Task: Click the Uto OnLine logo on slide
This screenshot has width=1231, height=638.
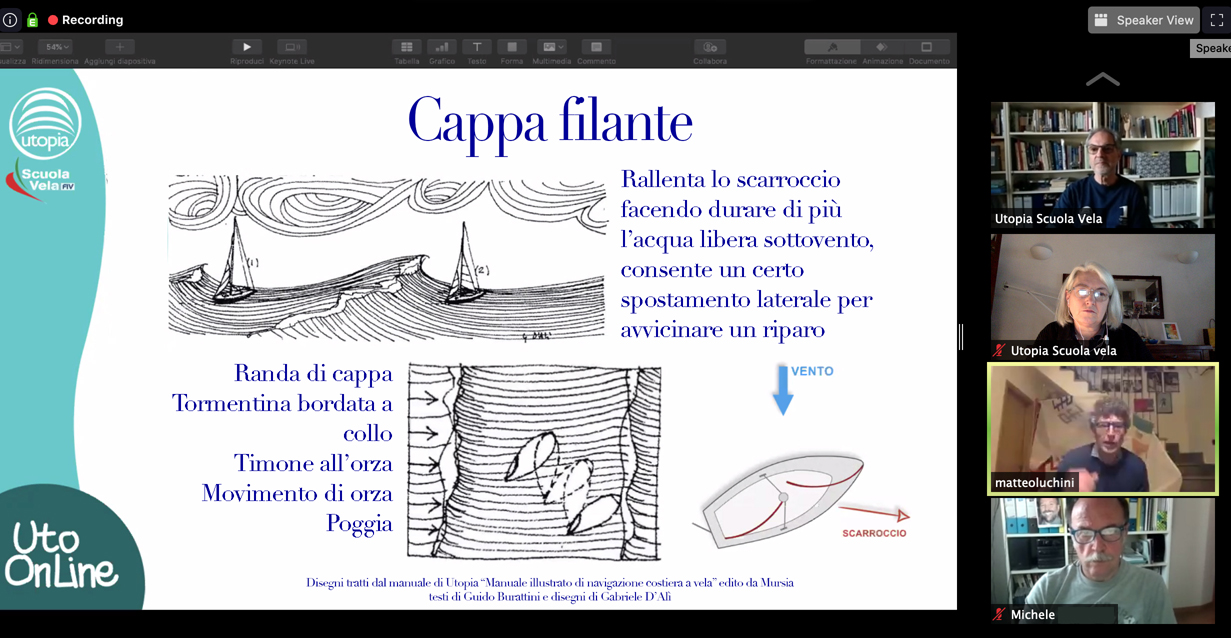Action: click(x=60, y=556)
